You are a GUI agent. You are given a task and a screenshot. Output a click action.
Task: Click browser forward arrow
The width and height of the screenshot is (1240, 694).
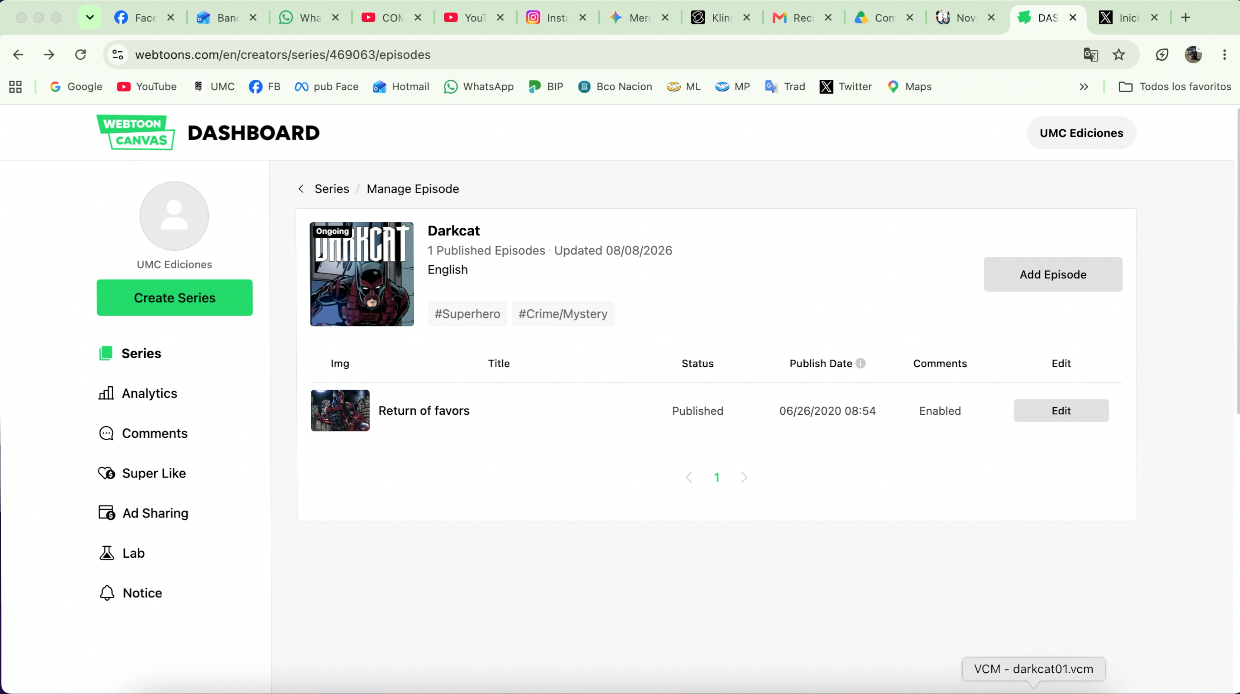49,55
